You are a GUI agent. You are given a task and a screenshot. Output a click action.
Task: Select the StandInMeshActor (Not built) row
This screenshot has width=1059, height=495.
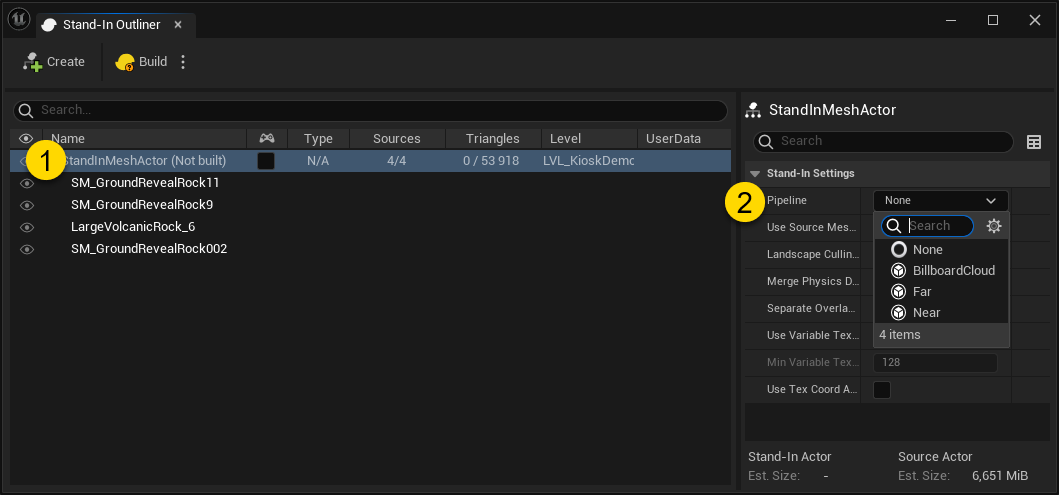pos(370,161)
